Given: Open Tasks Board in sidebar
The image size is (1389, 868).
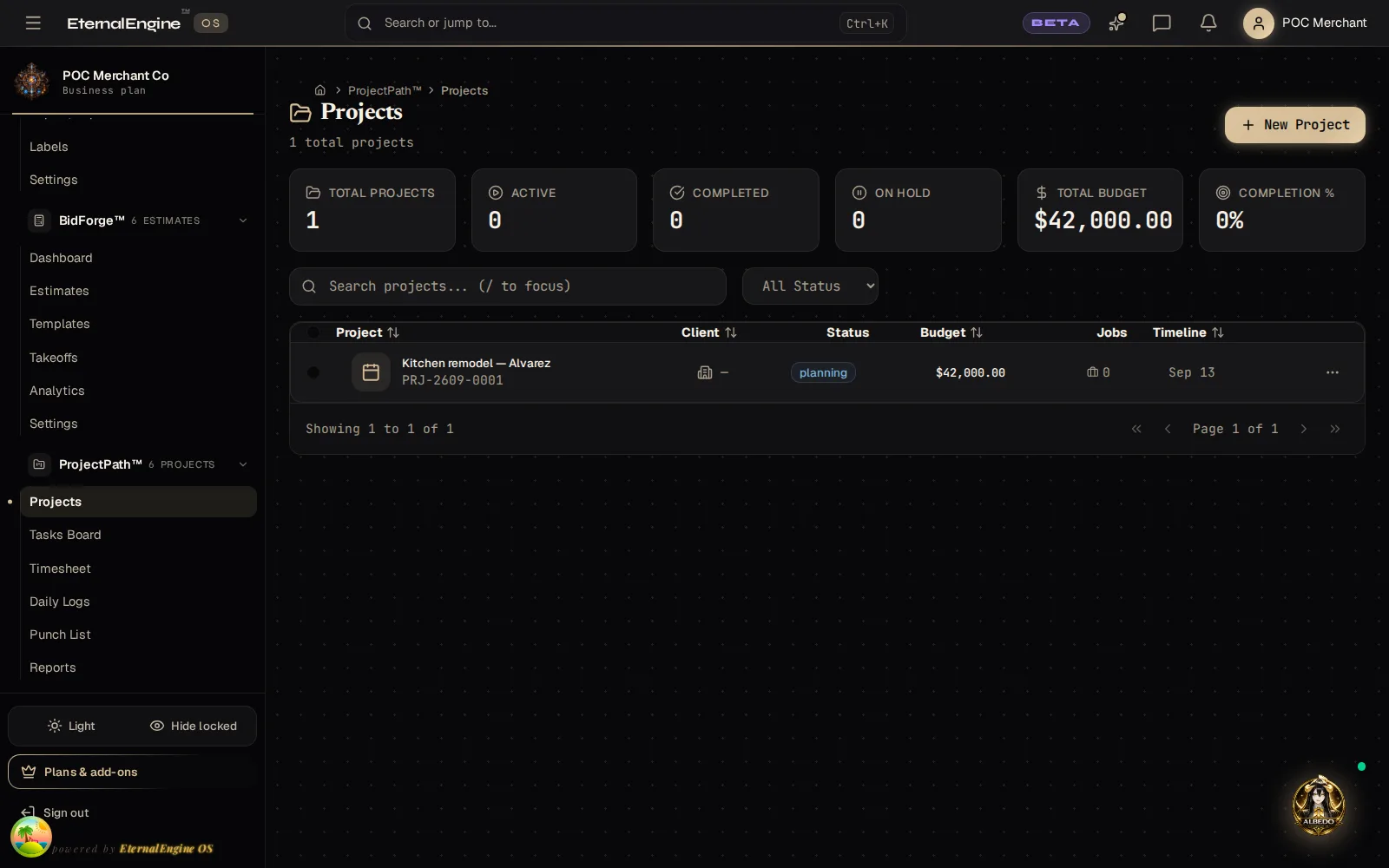Looking at the screenshot, I should (138, 535).
